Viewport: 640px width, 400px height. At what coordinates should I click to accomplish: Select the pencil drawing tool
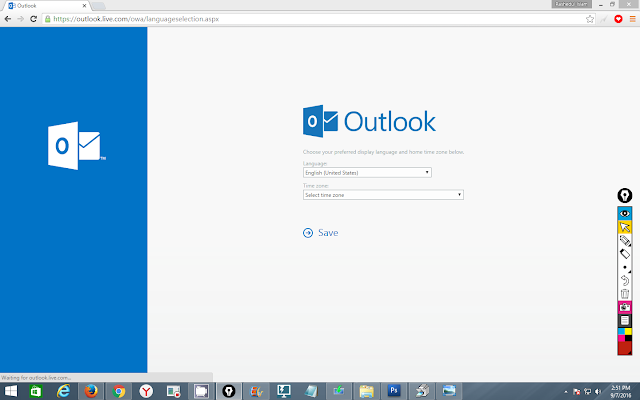[x=624, y=240]
